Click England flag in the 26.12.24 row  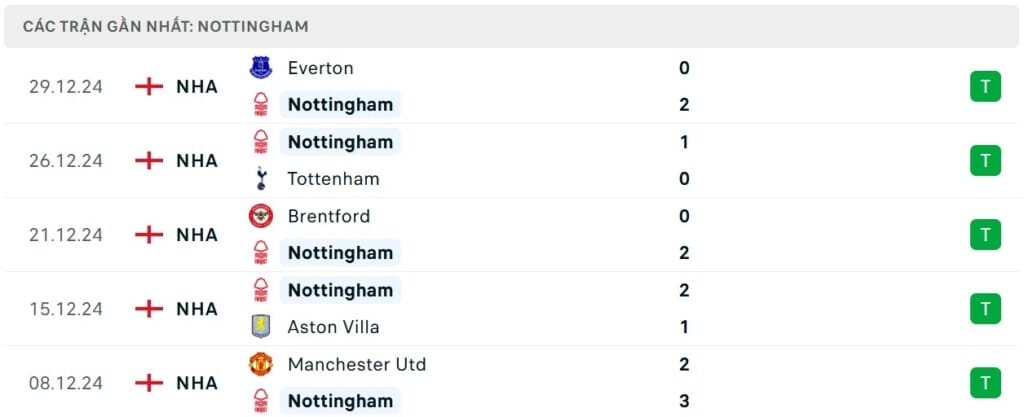149,160
